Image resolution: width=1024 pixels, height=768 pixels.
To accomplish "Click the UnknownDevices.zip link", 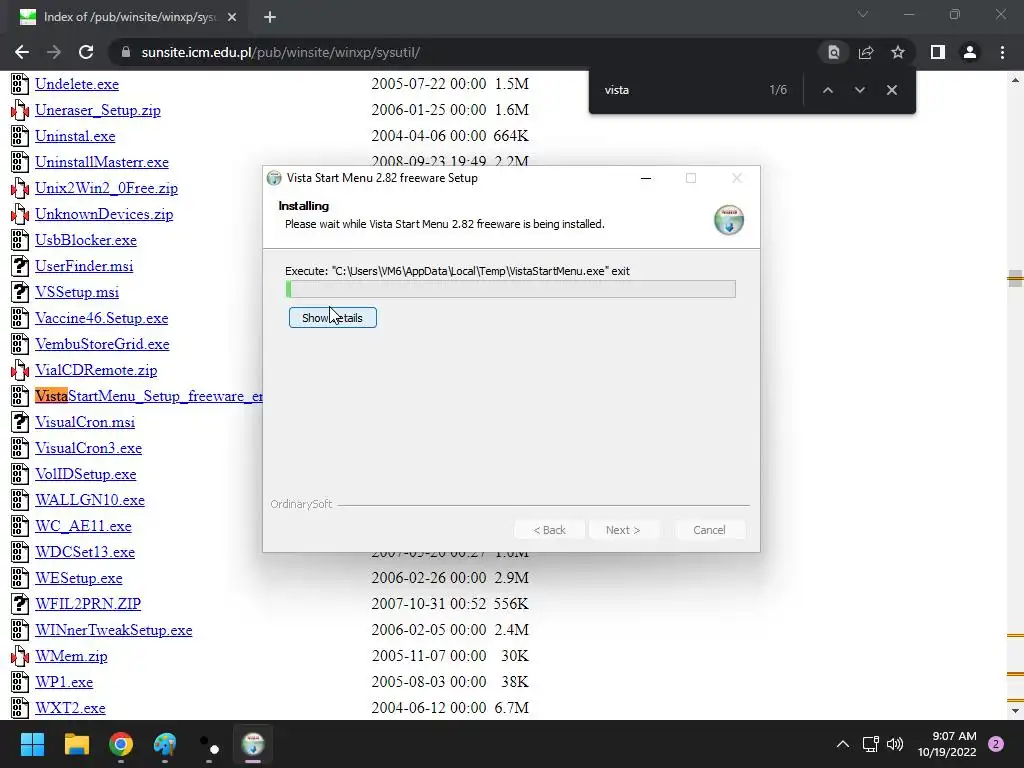I will point(104,214).
